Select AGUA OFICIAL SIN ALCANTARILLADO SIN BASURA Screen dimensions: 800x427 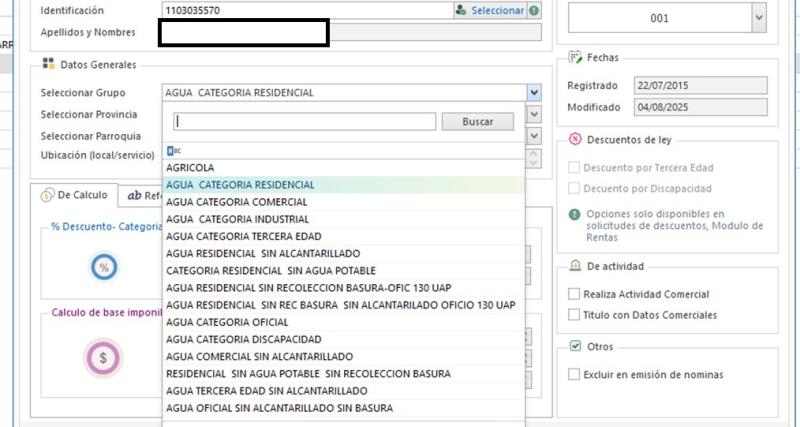coord(343,408)
